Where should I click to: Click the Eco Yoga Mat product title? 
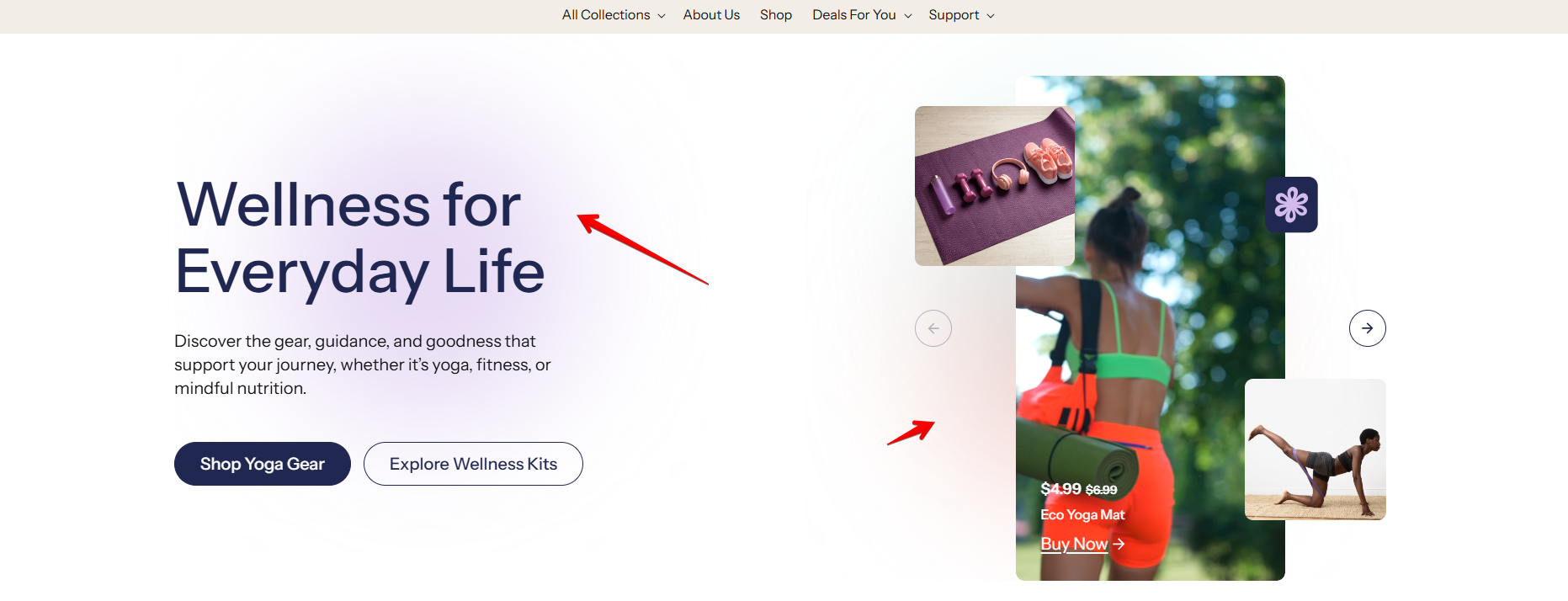1082,514
